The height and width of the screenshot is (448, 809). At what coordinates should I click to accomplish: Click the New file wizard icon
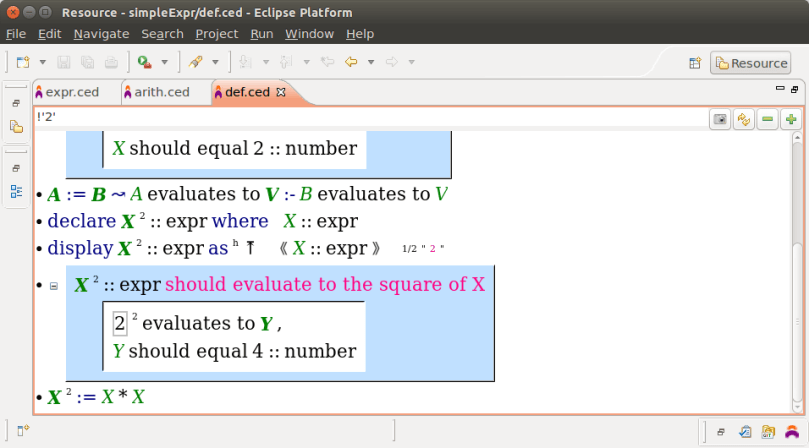point(22,62)
